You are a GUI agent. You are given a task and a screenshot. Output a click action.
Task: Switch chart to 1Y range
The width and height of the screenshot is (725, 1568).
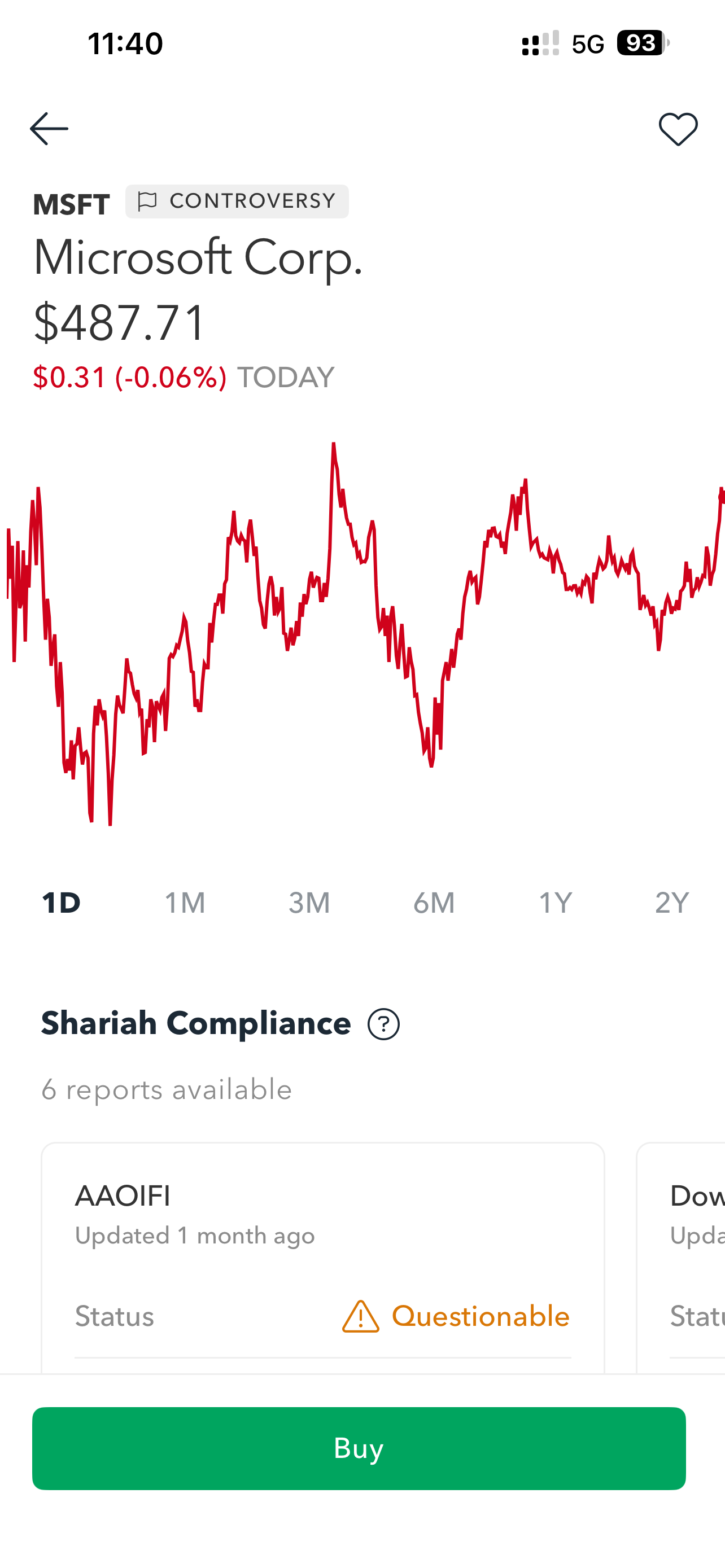click(x=555, y=903)
